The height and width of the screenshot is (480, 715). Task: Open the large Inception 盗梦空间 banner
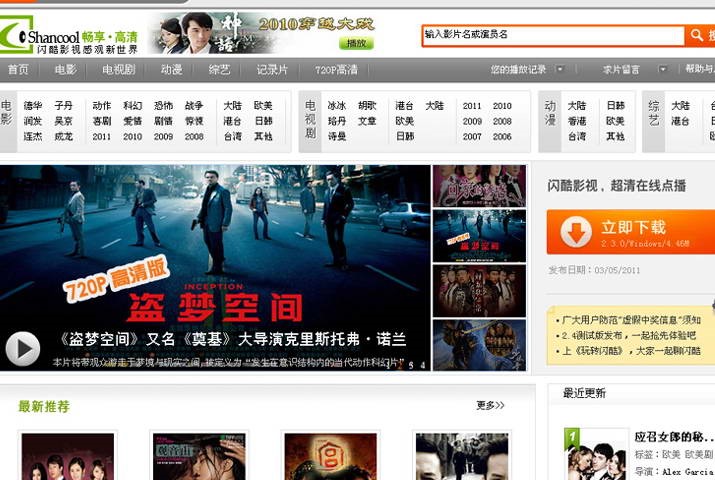point(215,268)
